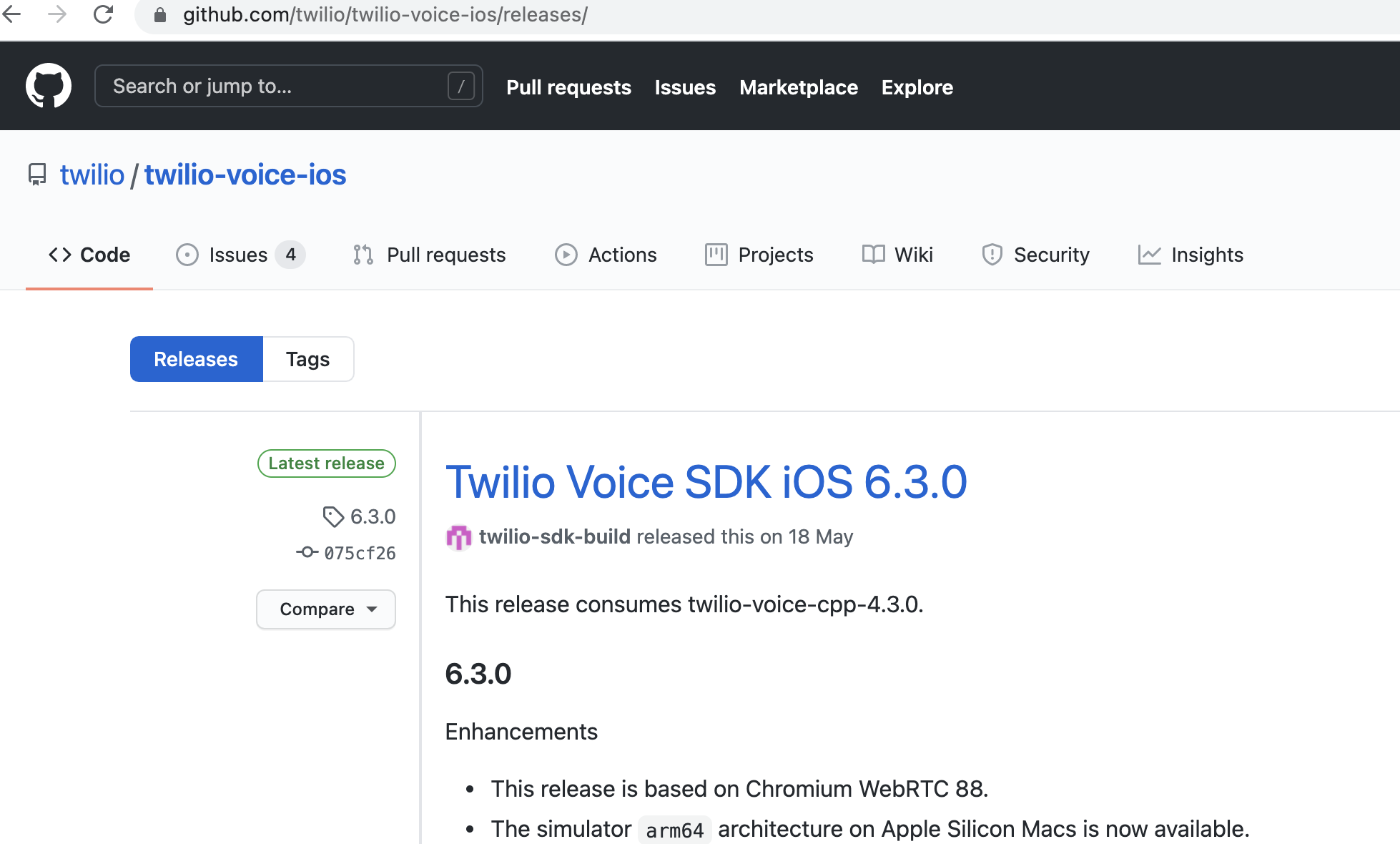
Task: Click the Pull requests icon
Action: [362, 255]
